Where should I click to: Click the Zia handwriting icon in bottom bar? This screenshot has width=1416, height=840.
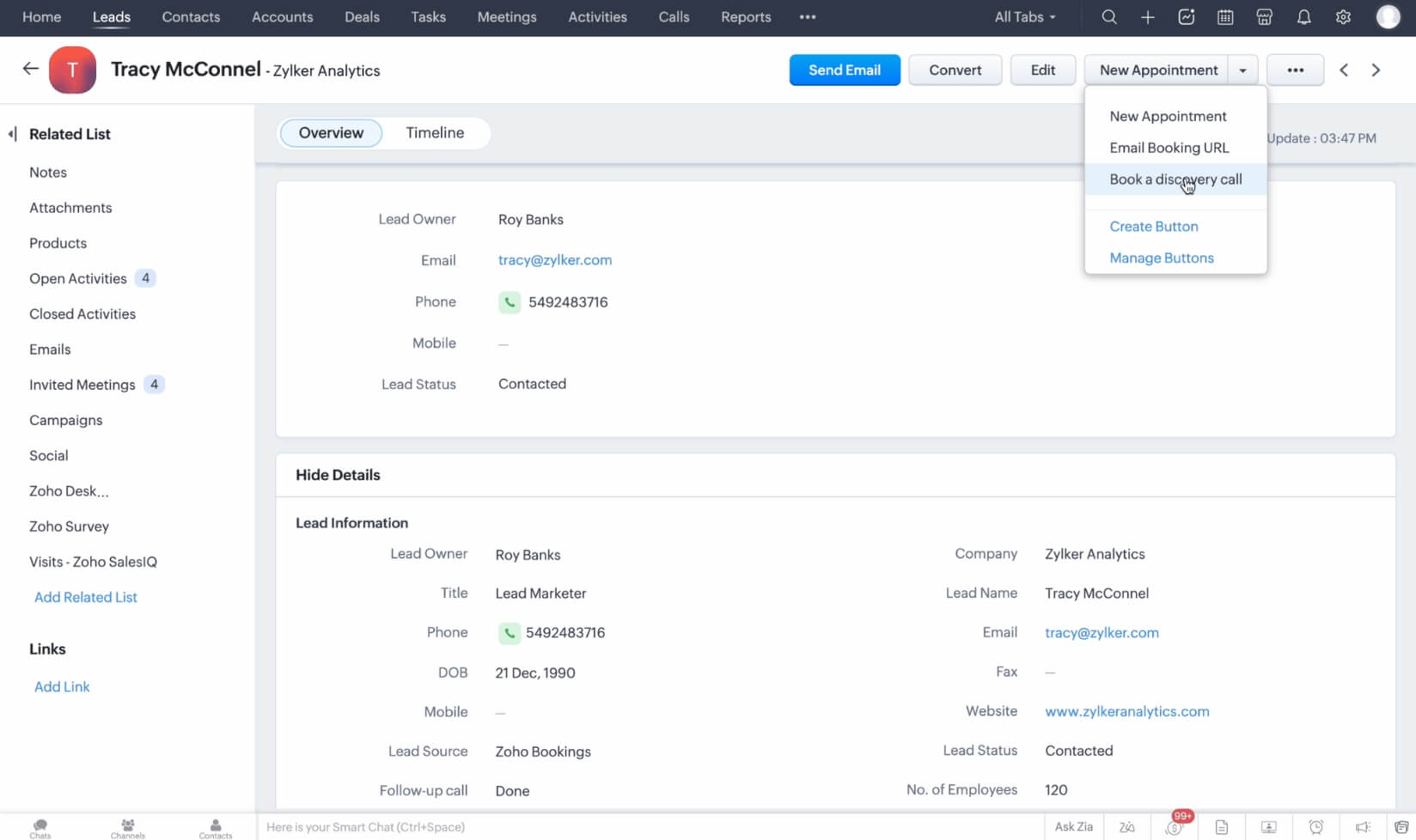tap(1127, 827)
